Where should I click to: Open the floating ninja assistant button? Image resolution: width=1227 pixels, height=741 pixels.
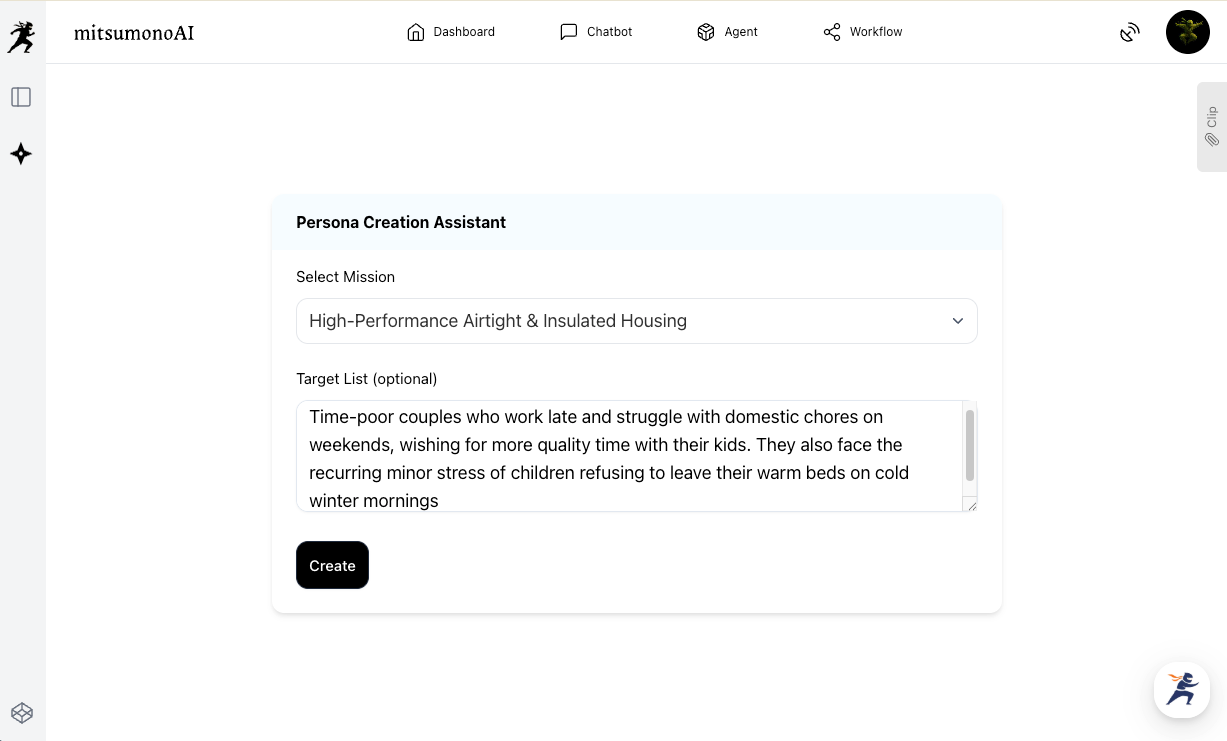coord(1182,689)
